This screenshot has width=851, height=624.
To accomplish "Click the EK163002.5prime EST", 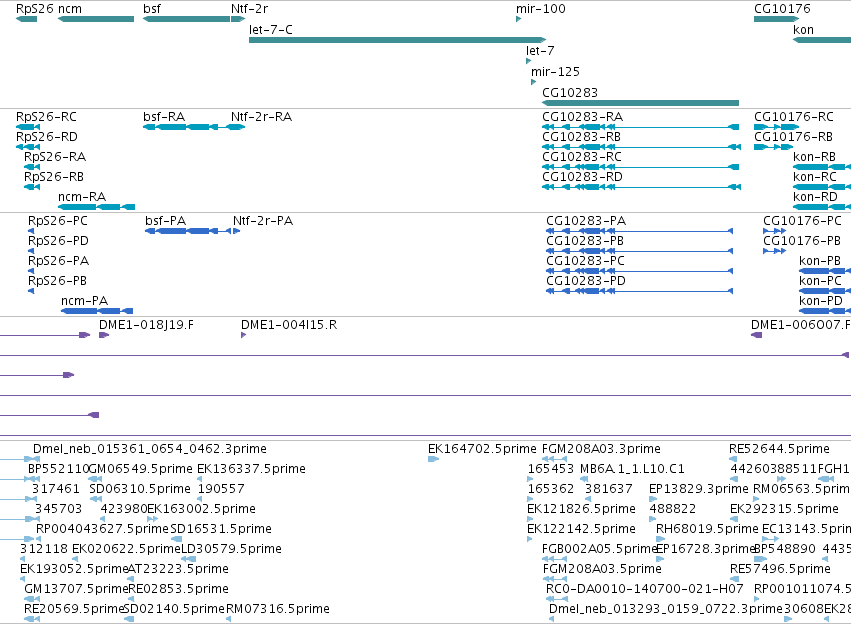I will click(153, 519).
